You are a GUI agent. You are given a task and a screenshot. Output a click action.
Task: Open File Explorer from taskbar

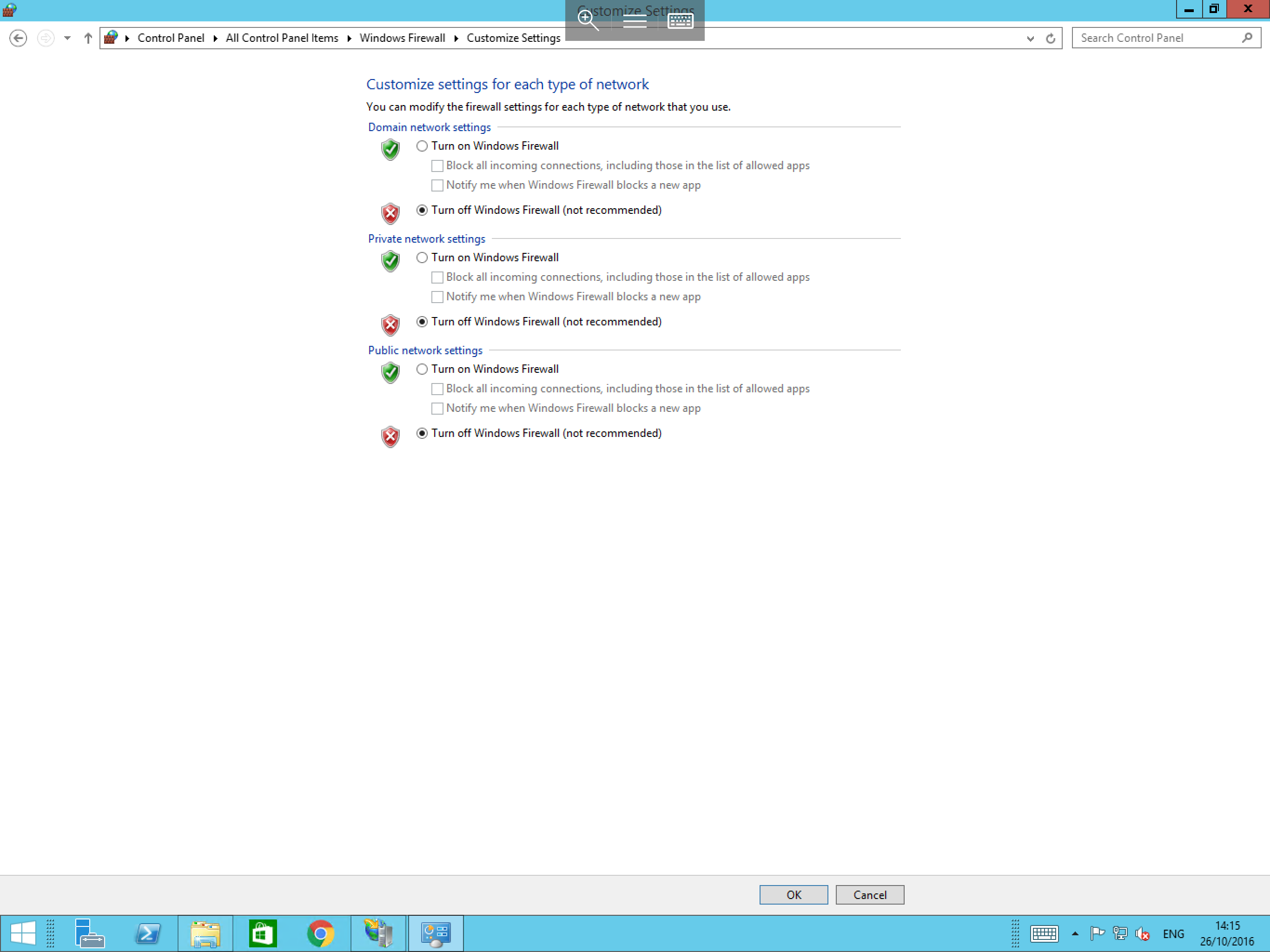click(205, 933)
